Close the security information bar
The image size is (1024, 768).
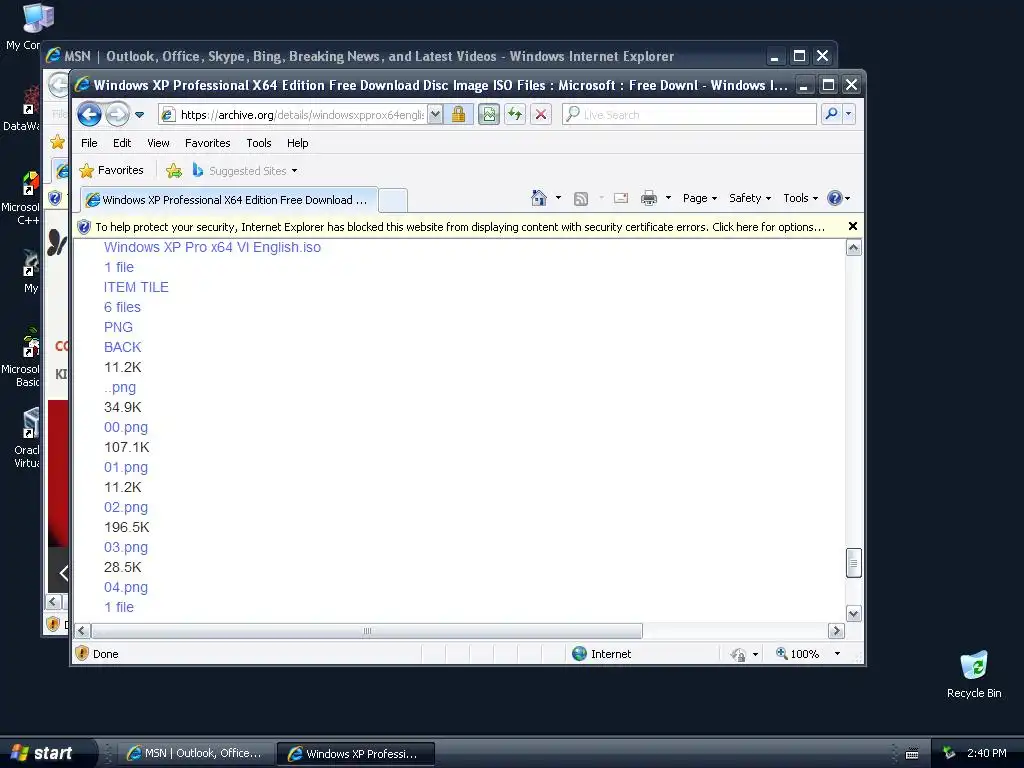coord(852,226)
